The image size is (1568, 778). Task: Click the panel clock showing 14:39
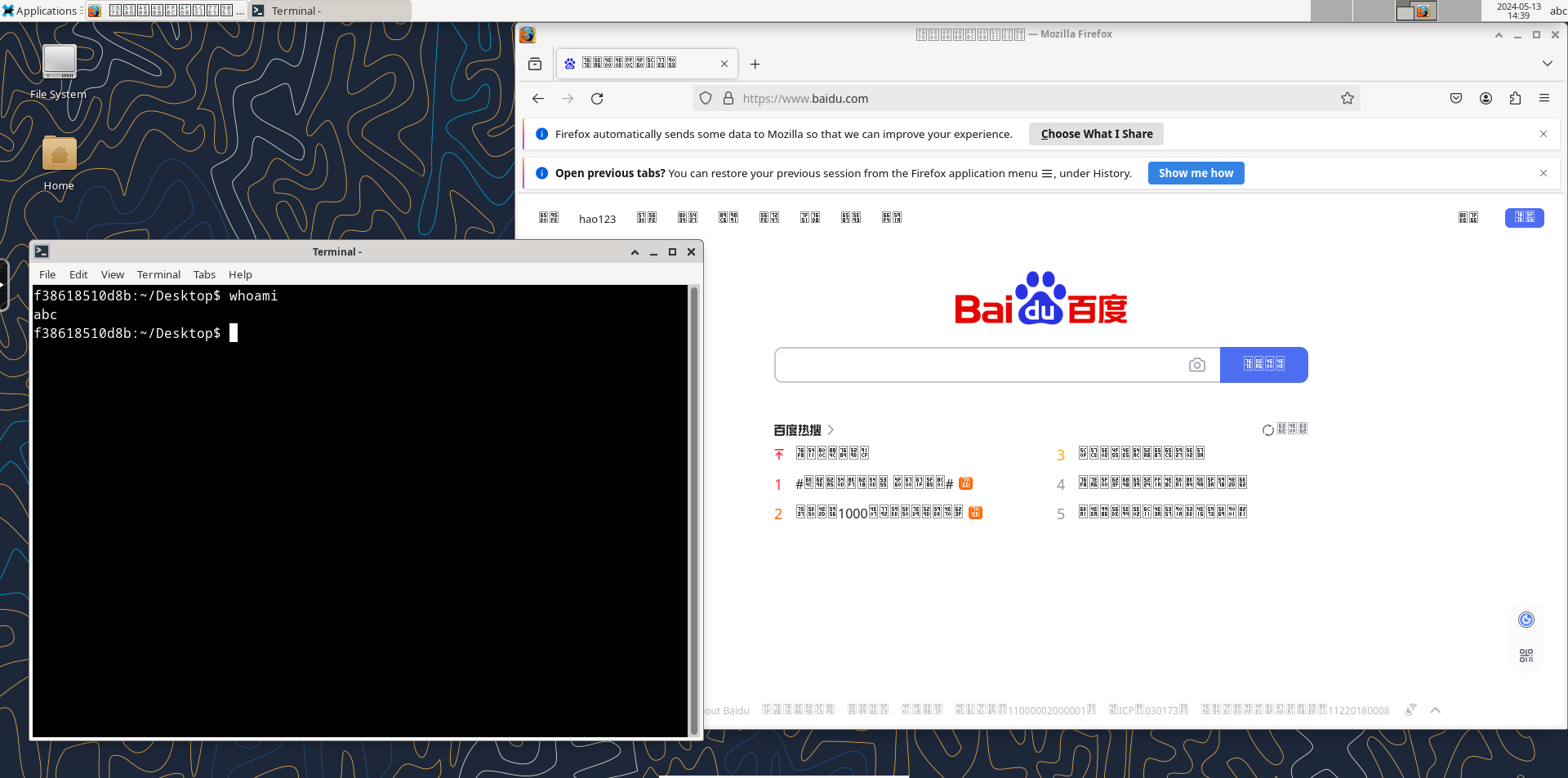pyautogui.click(x=1519, y=11)
